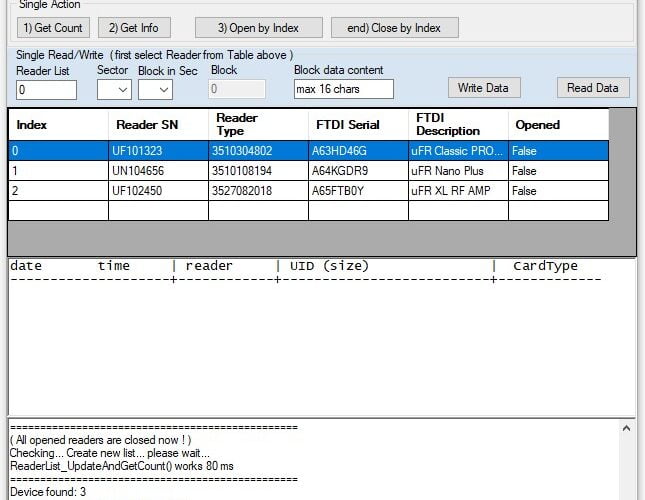Click FTDI serial A65FTB0Y
The height and width of the screenshot is (500, 645).
[x=358, y=191]
